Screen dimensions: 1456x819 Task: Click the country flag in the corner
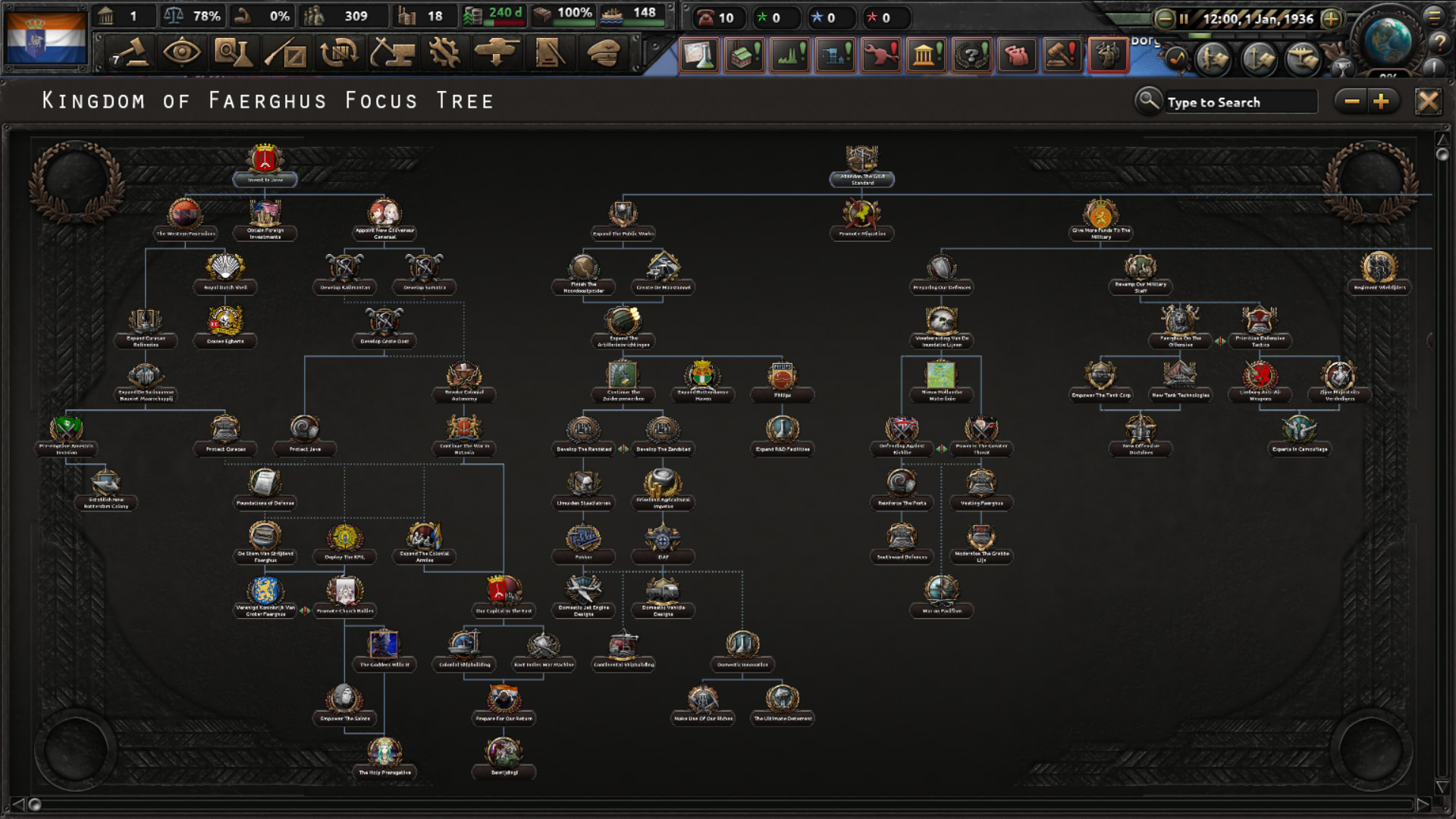[46, 37]
